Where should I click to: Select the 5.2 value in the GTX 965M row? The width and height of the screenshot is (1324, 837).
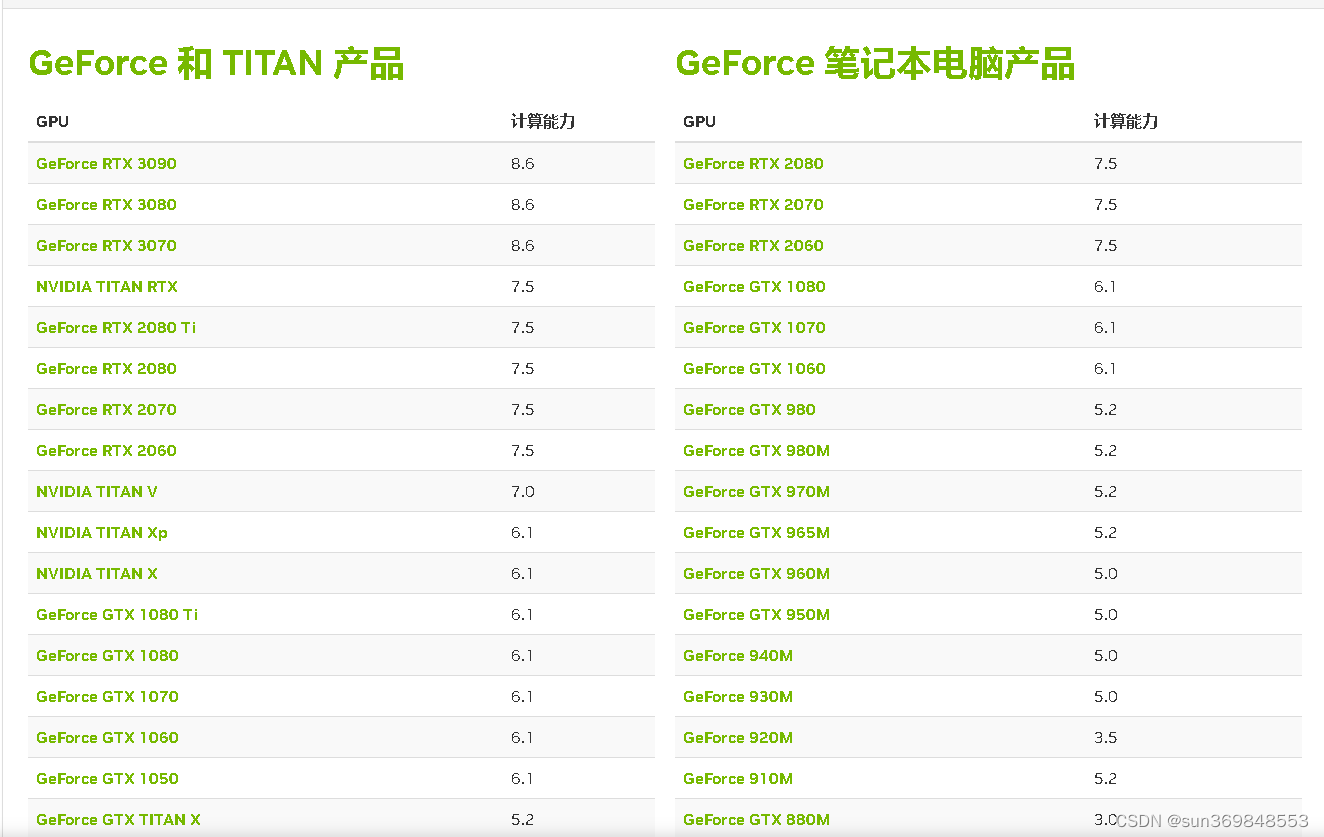(x=1105, y=532)
